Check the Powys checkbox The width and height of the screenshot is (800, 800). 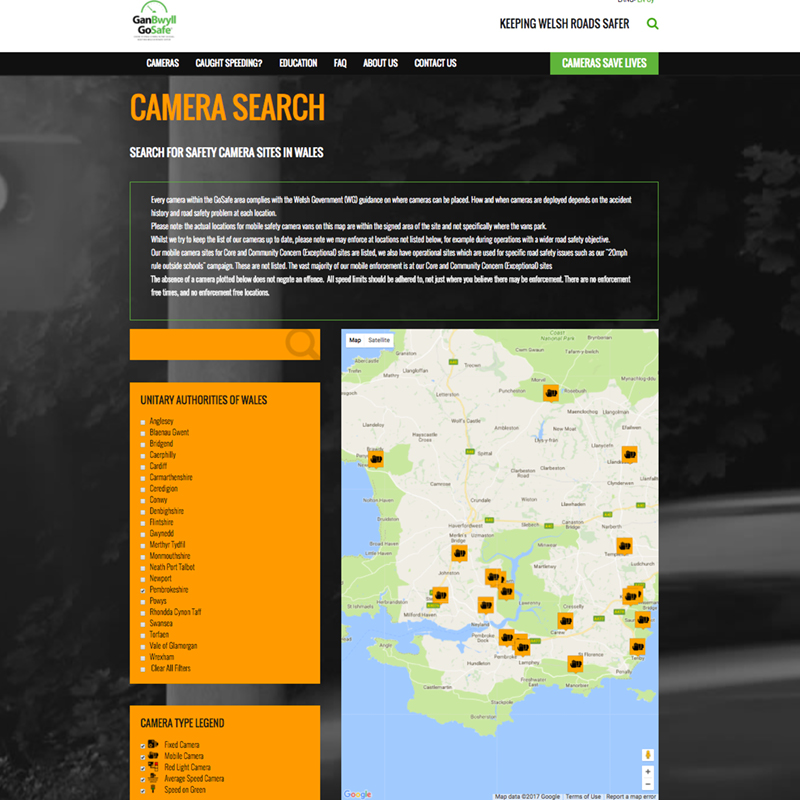point(143,602)
